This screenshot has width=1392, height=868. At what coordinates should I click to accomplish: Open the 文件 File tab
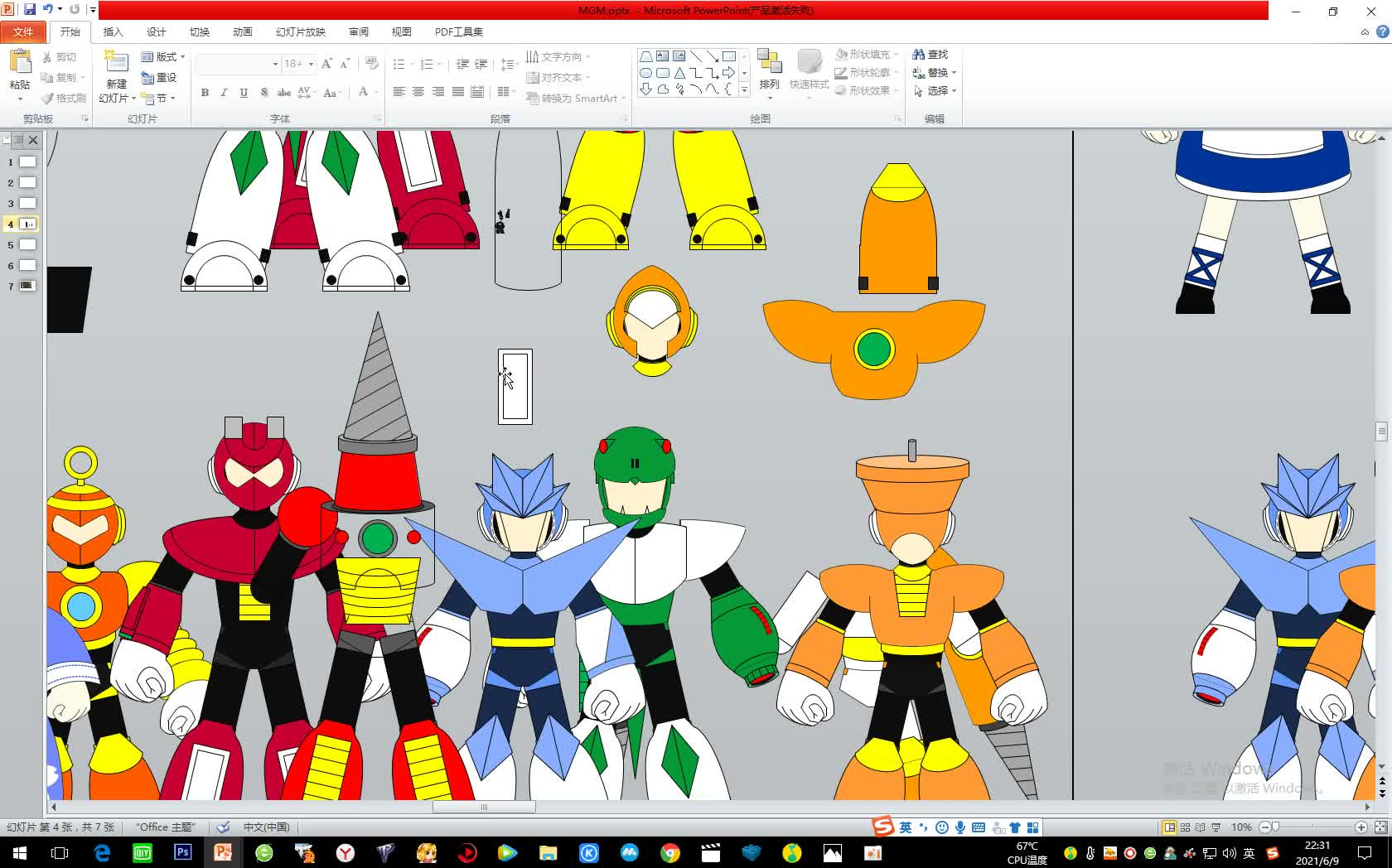[23, 32]
